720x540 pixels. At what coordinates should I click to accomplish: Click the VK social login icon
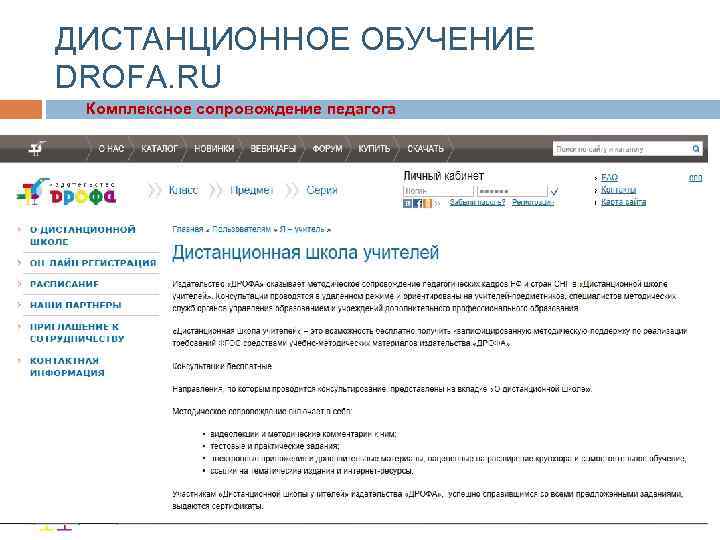407,203
